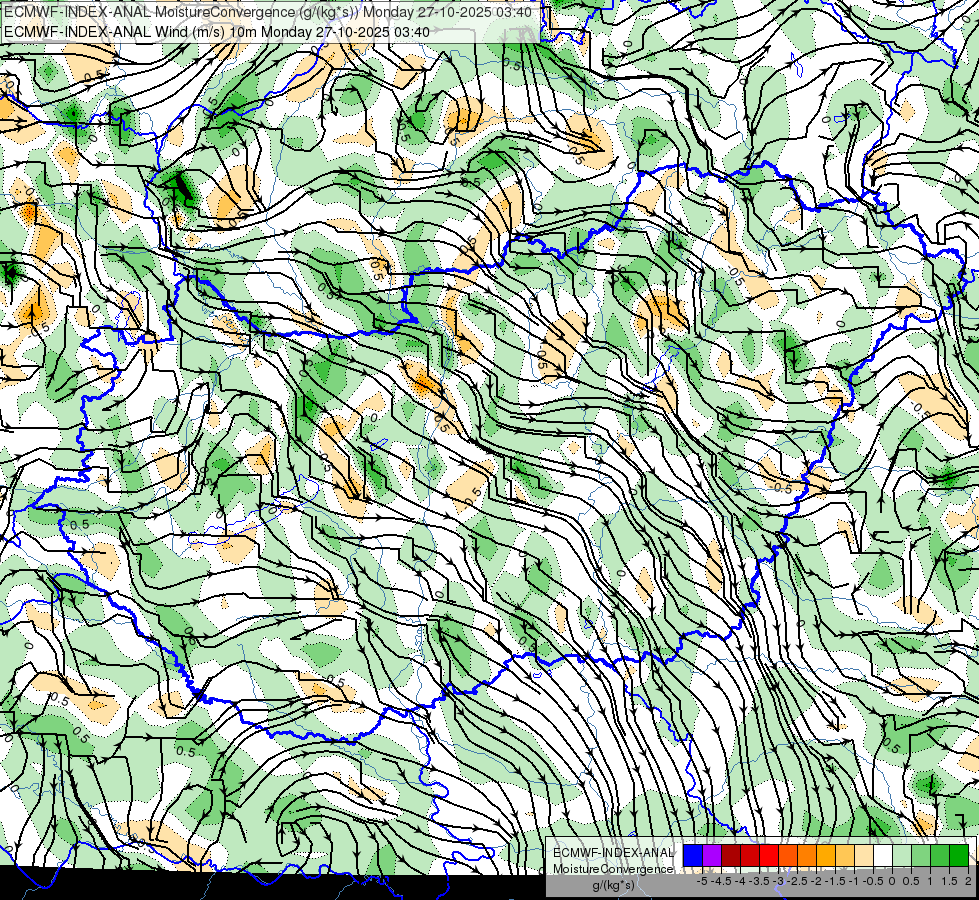979x900 pixels.
Task: Click the blue swatch in the legend
Action: pos(693,855)
